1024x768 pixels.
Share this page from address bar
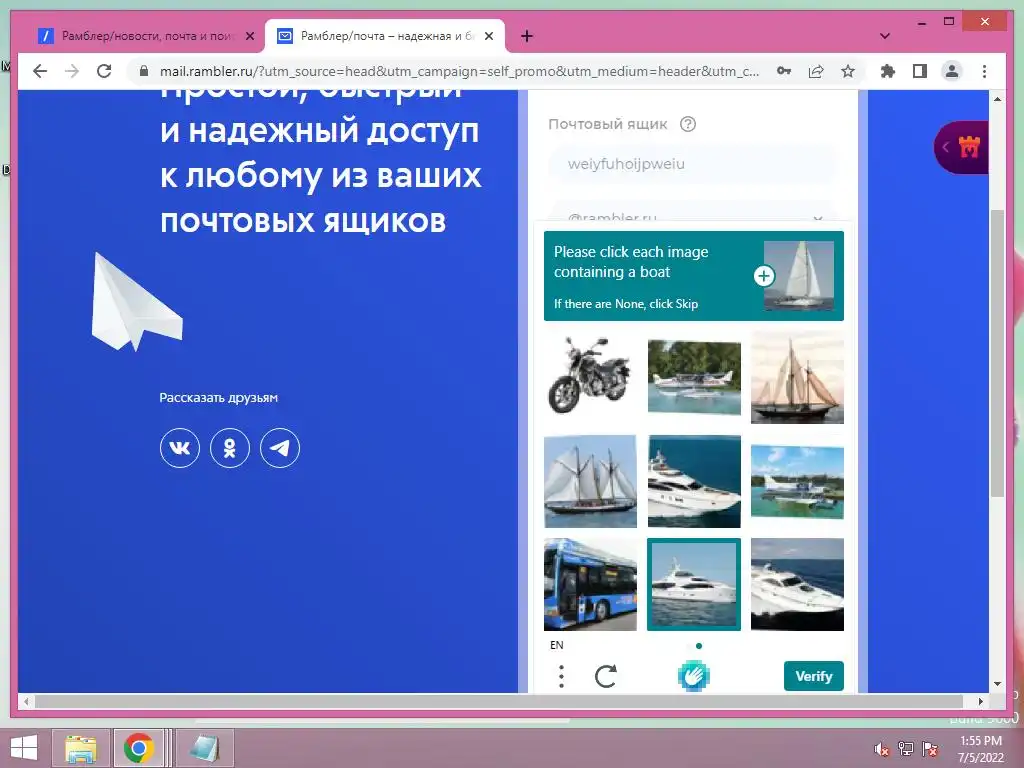click(x=816, y=71)
